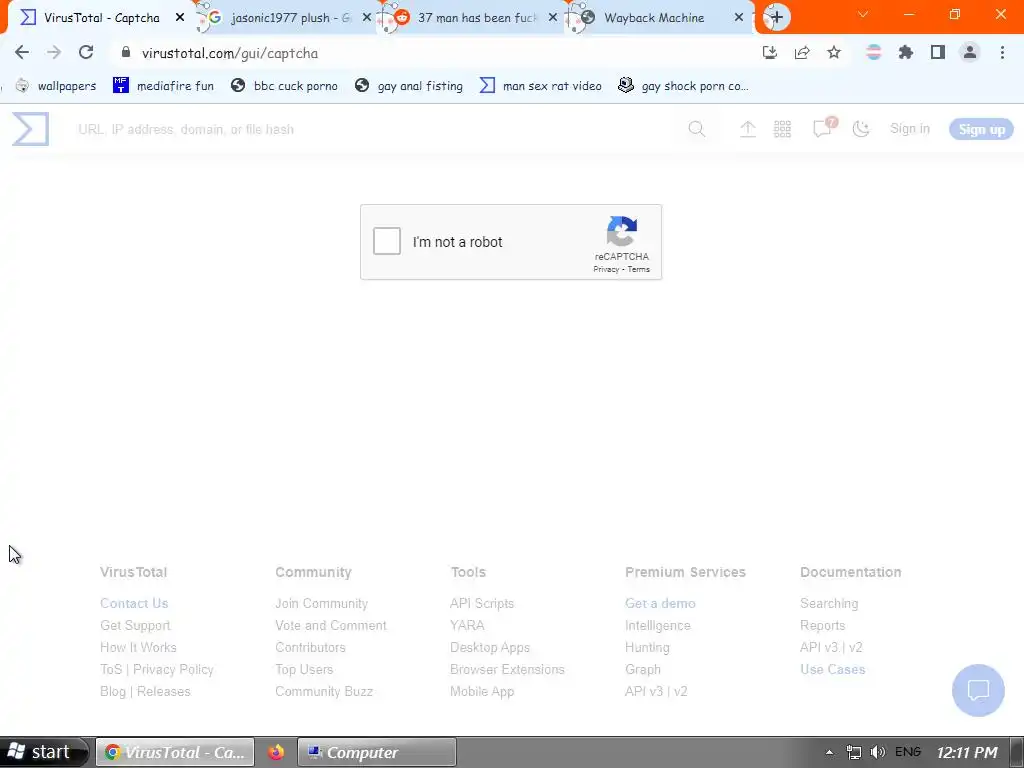This screenshot has height=768, width=1024.
Task: Open the tab search chevron
Action: click(863, 14)
